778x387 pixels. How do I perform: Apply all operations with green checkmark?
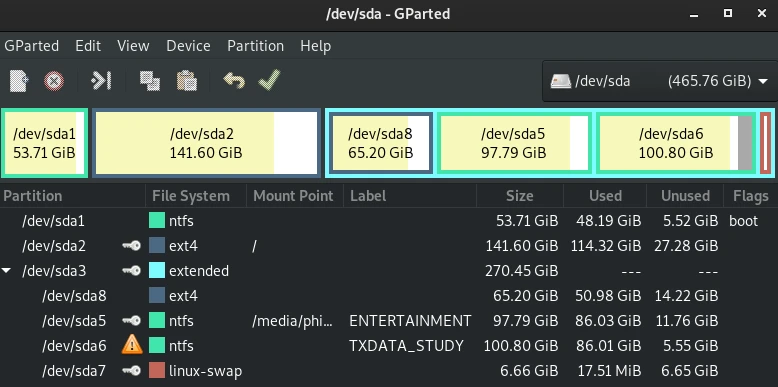click(269, 80)
